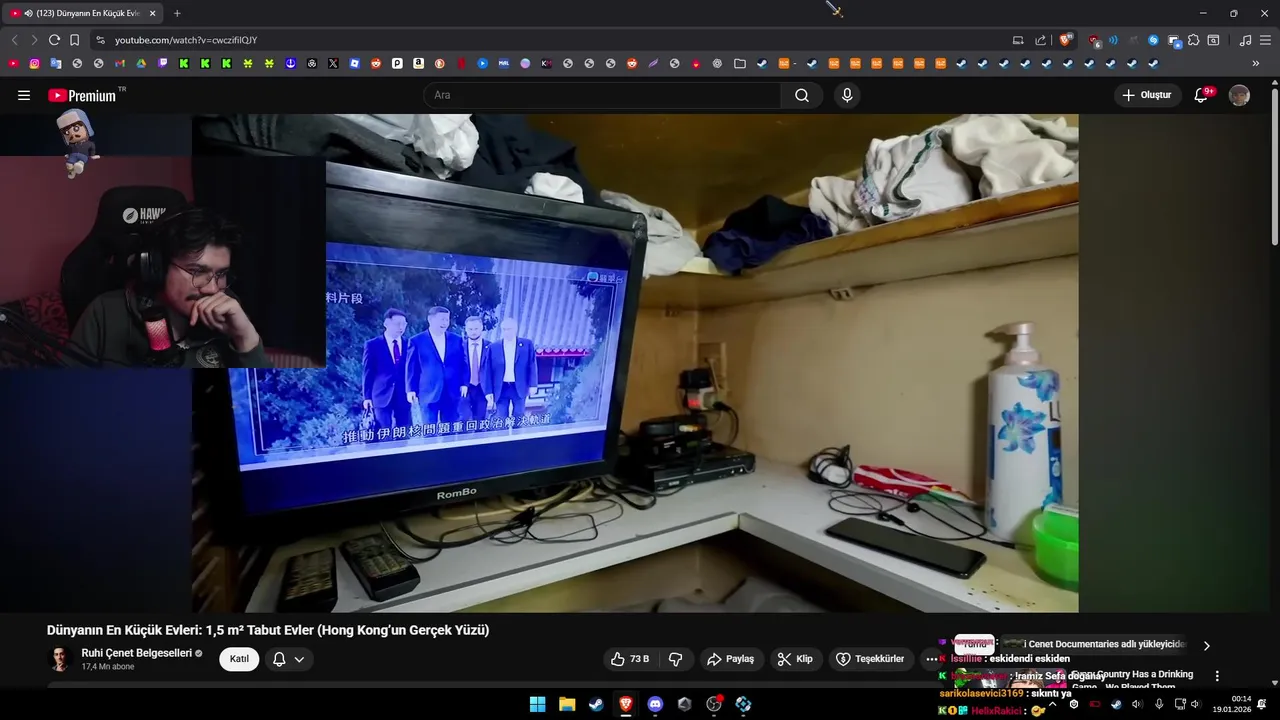1280x720 pixels.
Task: Click the video player to pause
Action: tap(635, 362)
